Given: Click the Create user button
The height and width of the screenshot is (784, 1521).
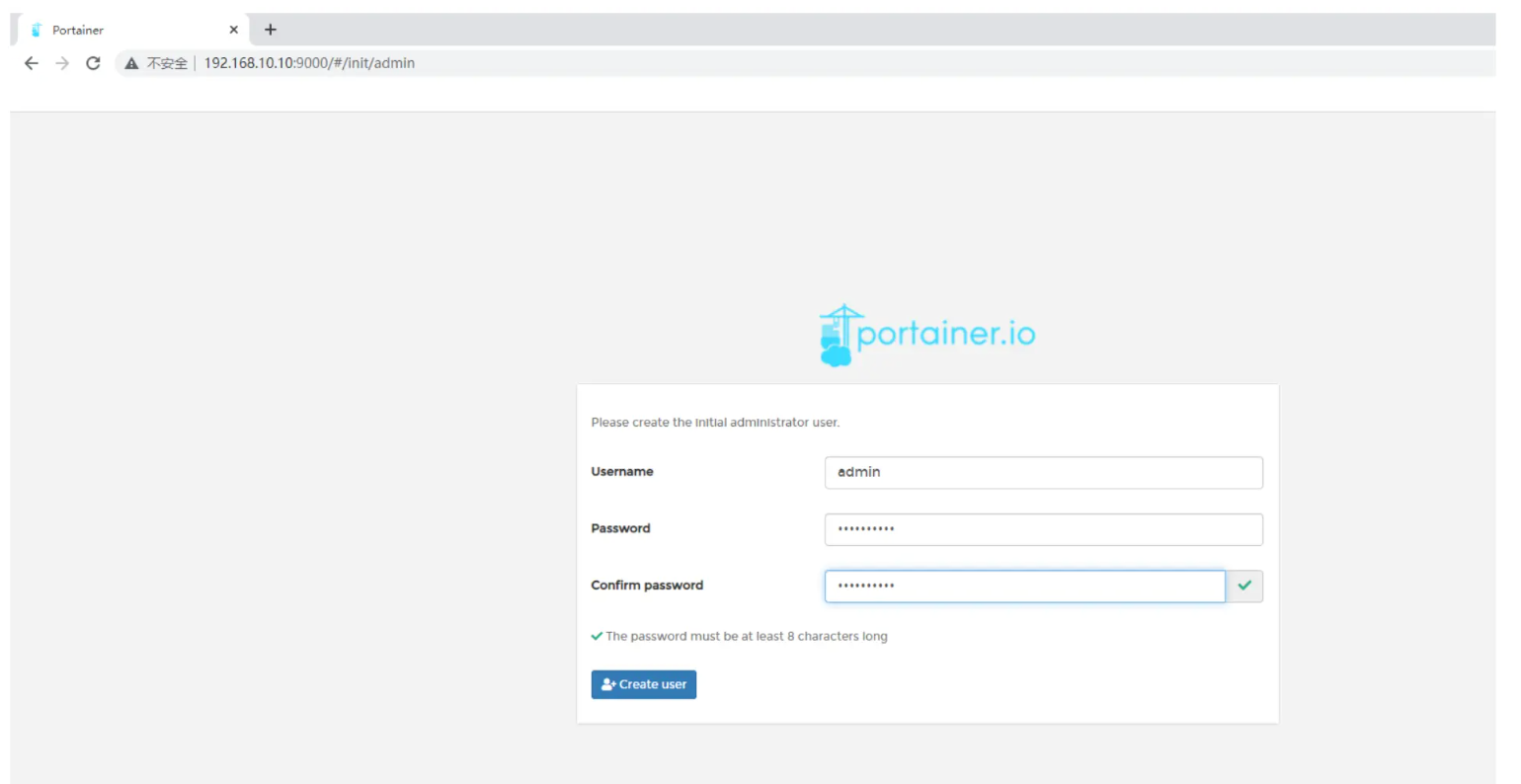Looking at the screenshot, I should pyautogui.click(x=644, y=684).
